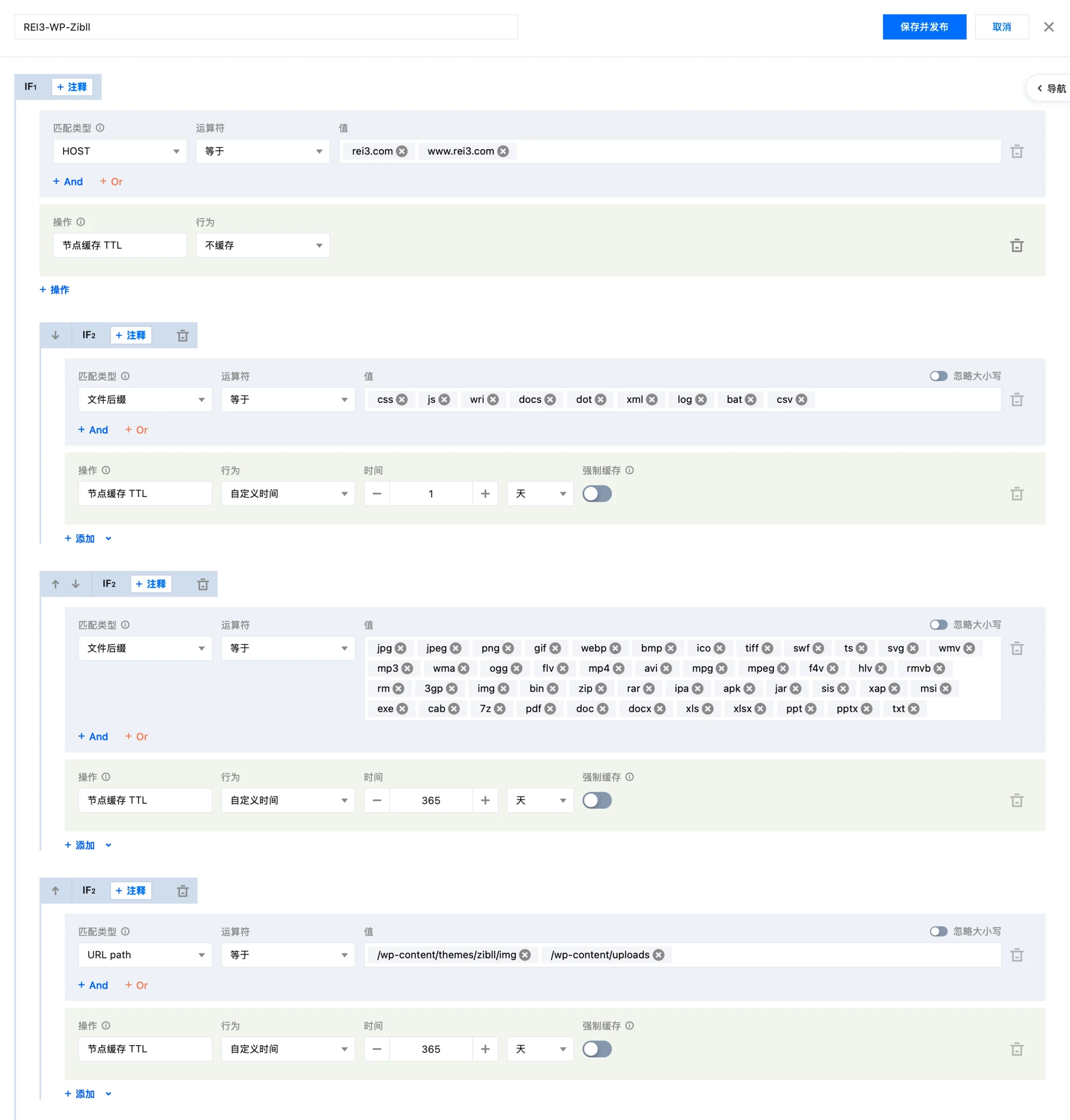Move the URL path IF2 block up
Viewport: 1070px width, 1120px height.
pyautogui.click(x=55, y=891)
